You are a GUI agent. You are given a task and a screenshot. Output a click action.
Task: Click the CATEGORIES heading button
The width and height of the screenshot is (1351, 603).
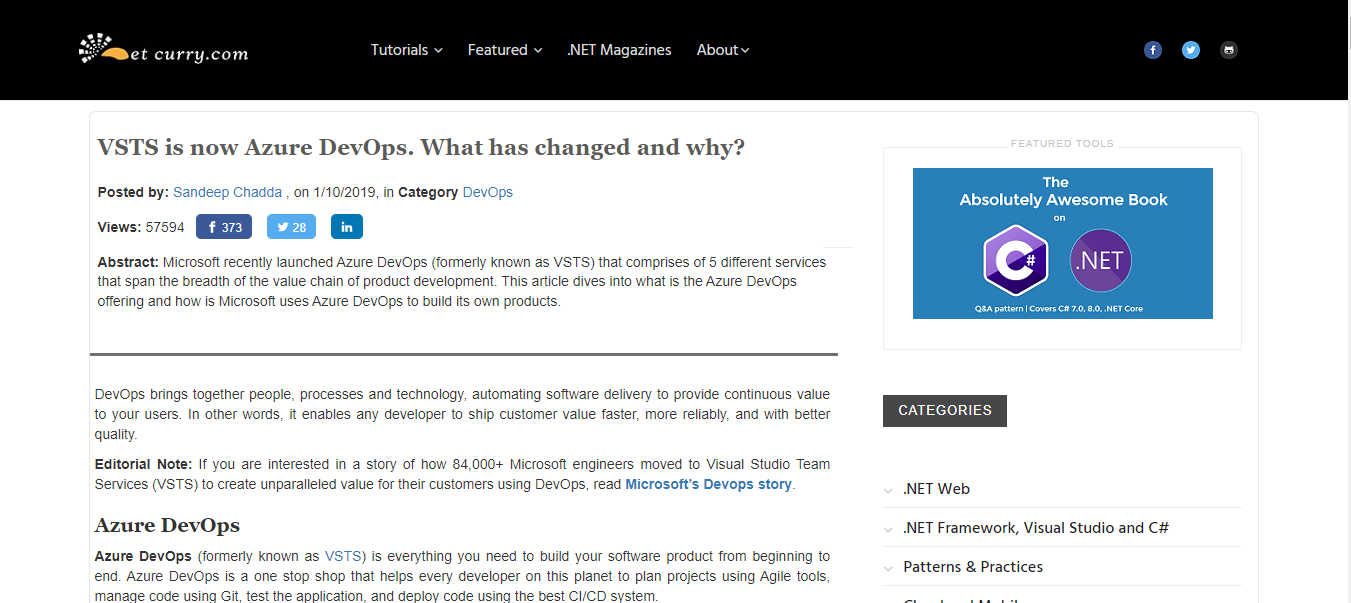tap(944, 410)
